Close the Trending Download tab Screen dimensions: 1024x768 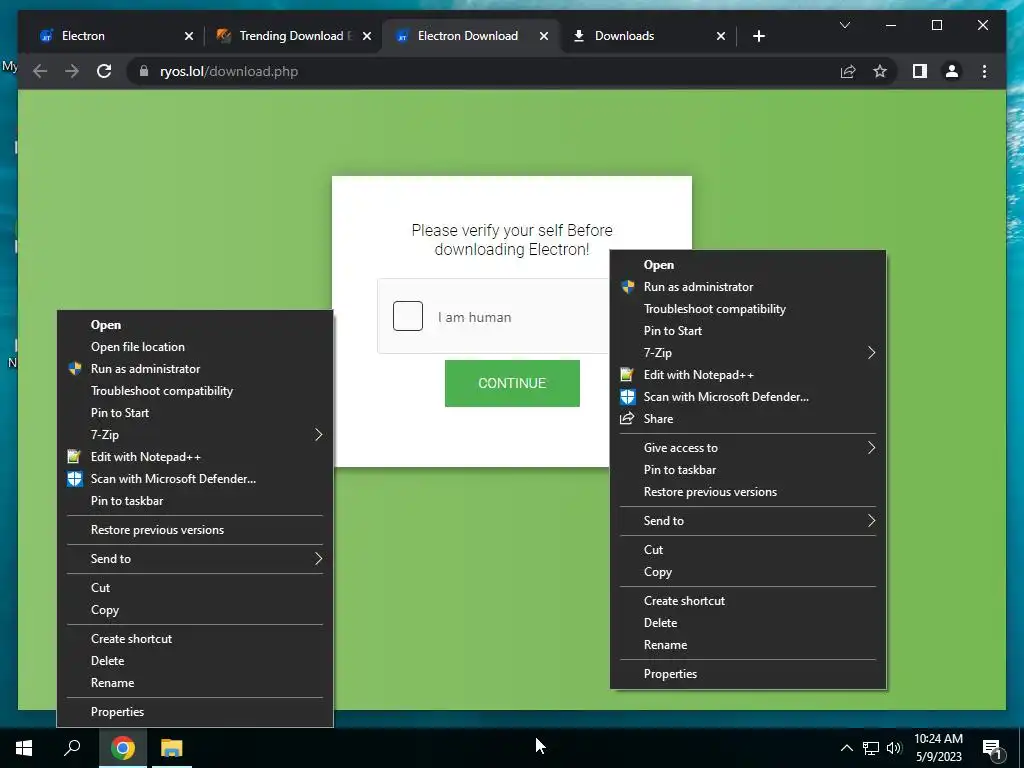pos(367,36)
